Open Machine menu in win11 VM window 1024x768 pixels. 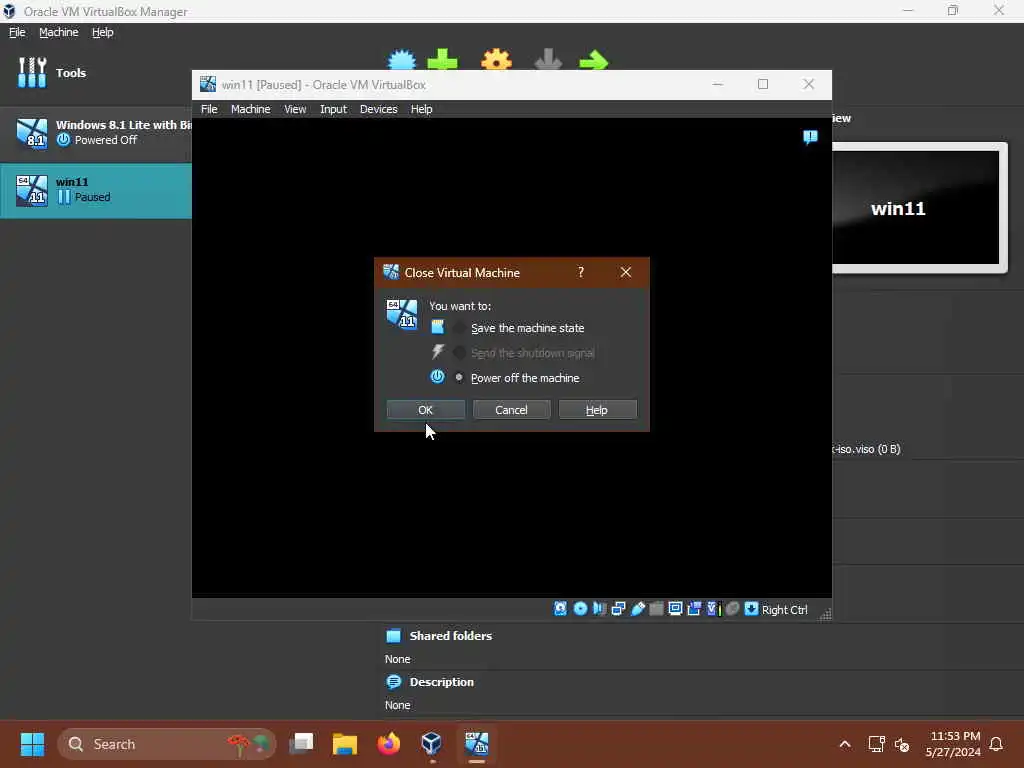pos(251,109)
